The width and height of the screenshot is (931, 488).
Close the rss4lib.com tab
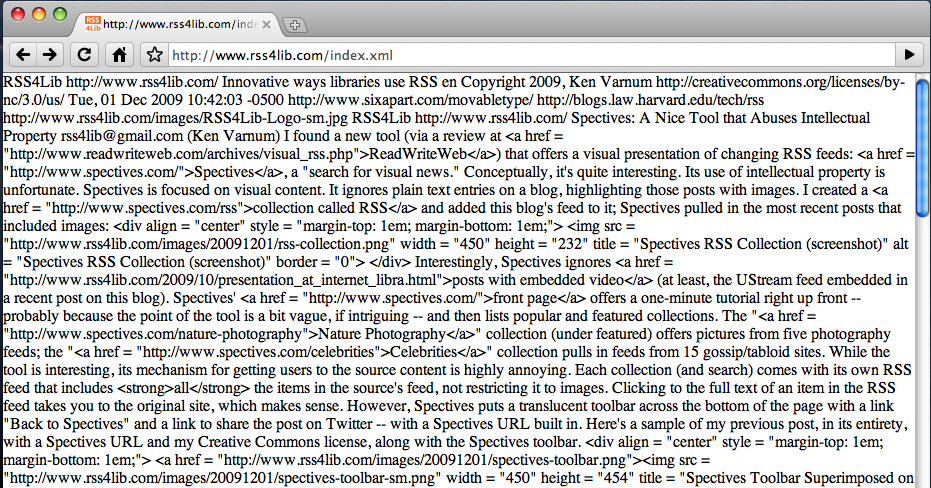267,24
